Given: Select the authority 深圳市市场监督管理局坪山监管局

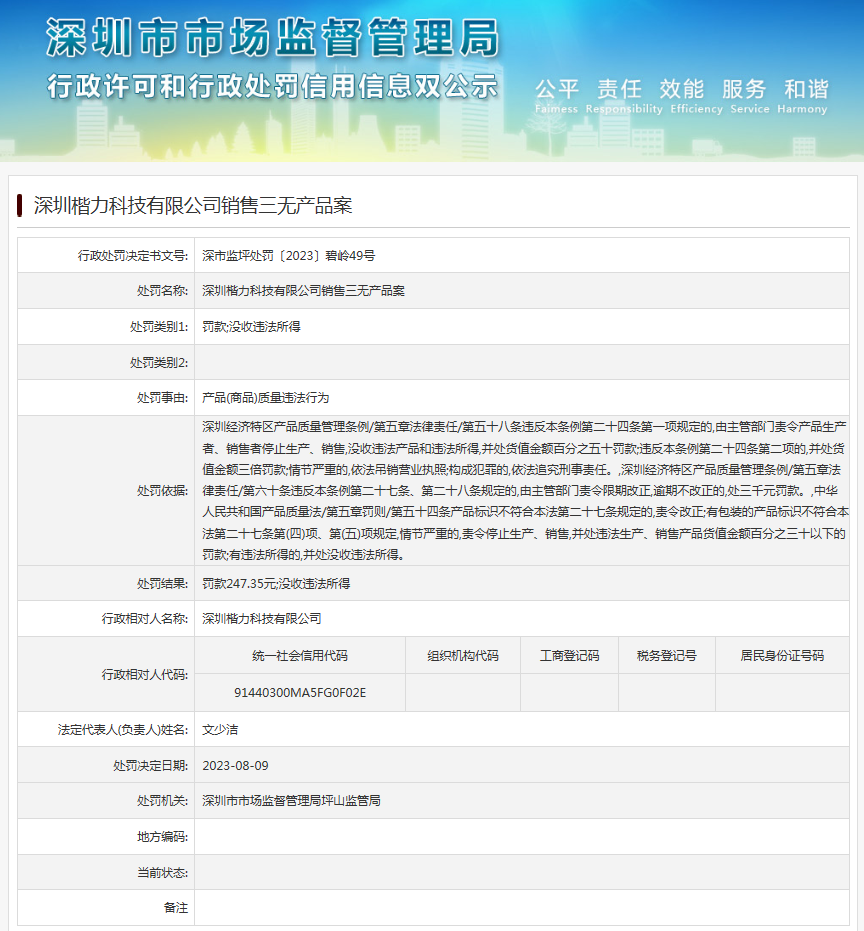Looking at the screenshot, I should pyautogui.click(x=291, y=801).
